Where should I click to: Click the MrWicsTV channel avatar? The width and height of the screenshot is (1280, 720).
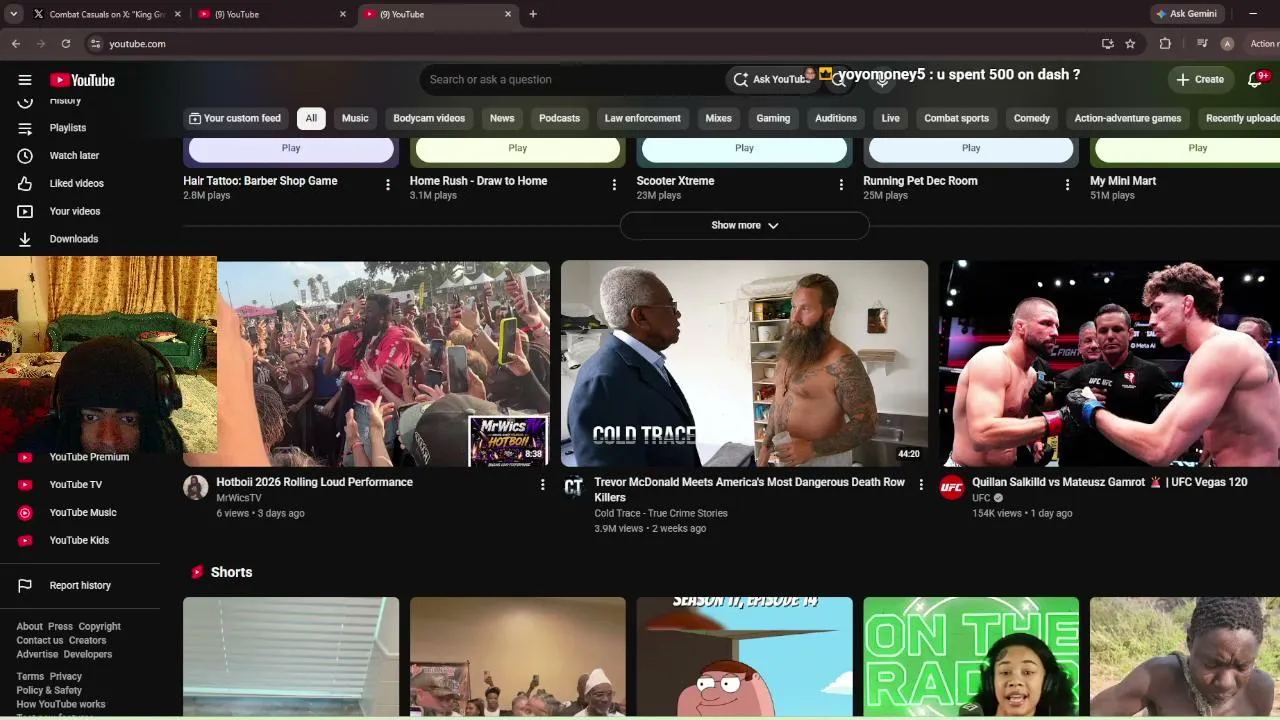point(196,487)
